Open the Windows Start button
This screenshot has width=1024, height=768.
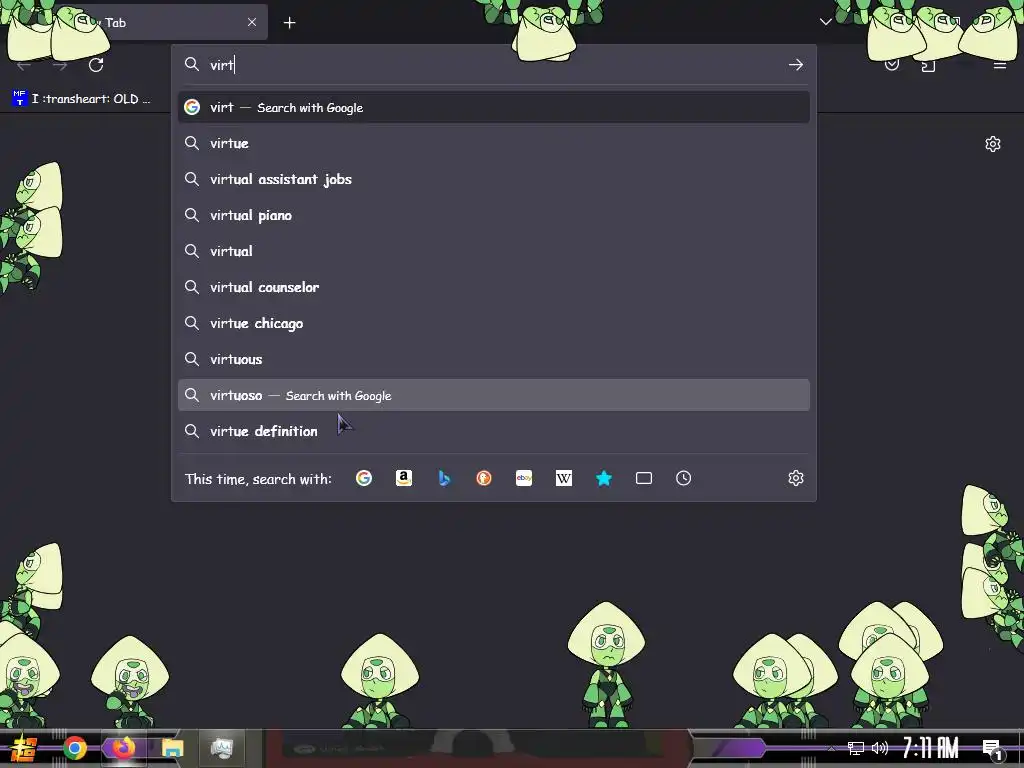coord(24,748)
